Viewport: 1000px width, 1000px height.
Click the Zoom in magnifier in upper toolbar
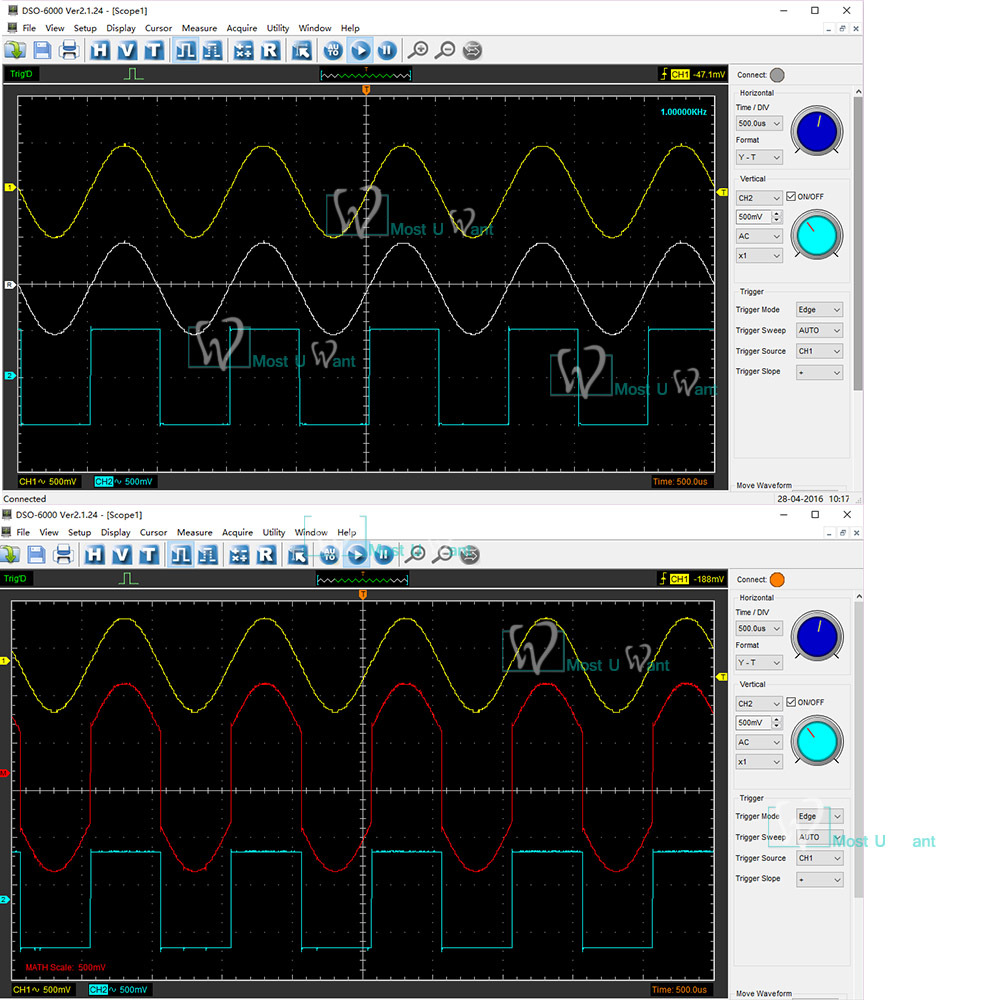point(419,50)
